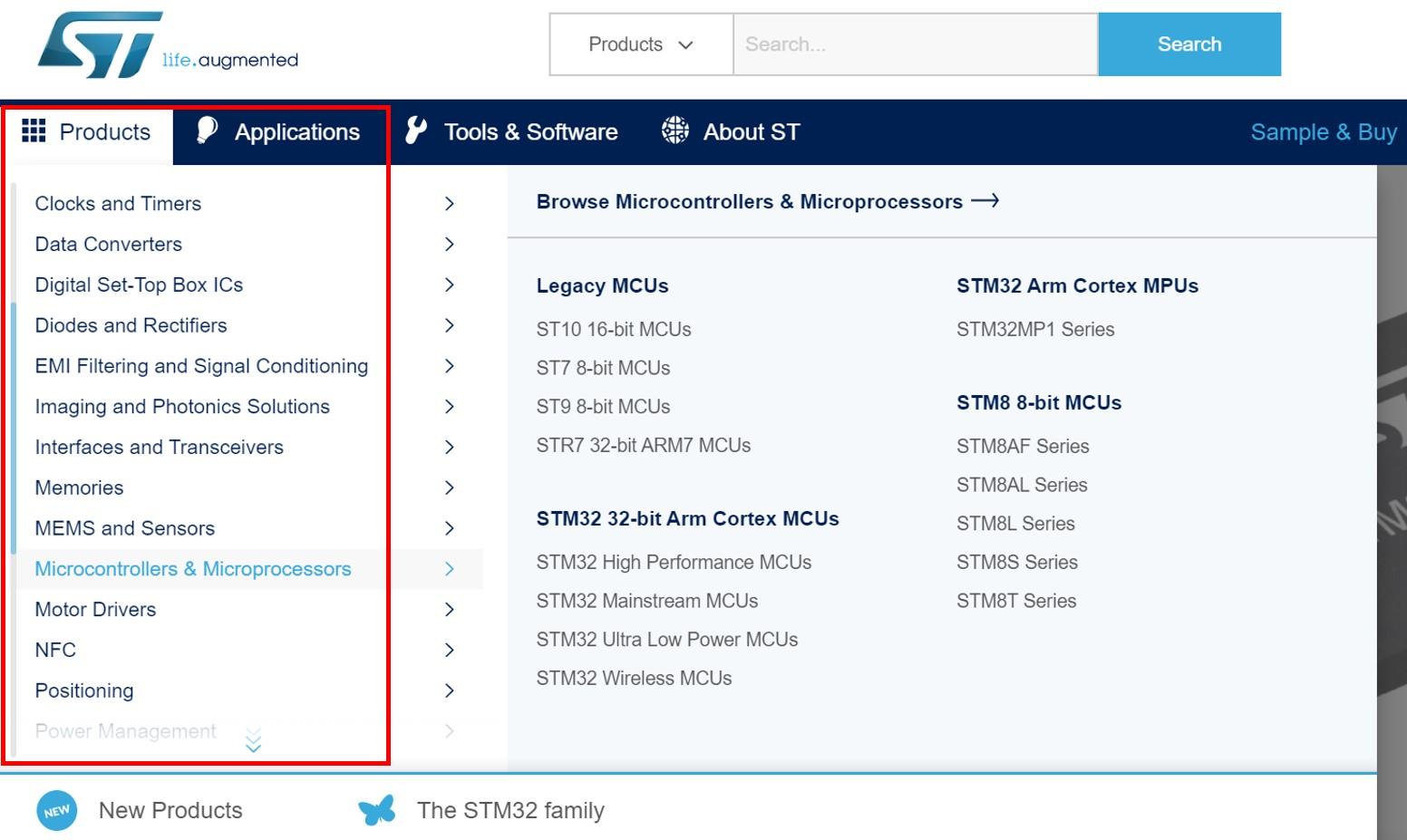Click the ST life.augmented logo

168,45
